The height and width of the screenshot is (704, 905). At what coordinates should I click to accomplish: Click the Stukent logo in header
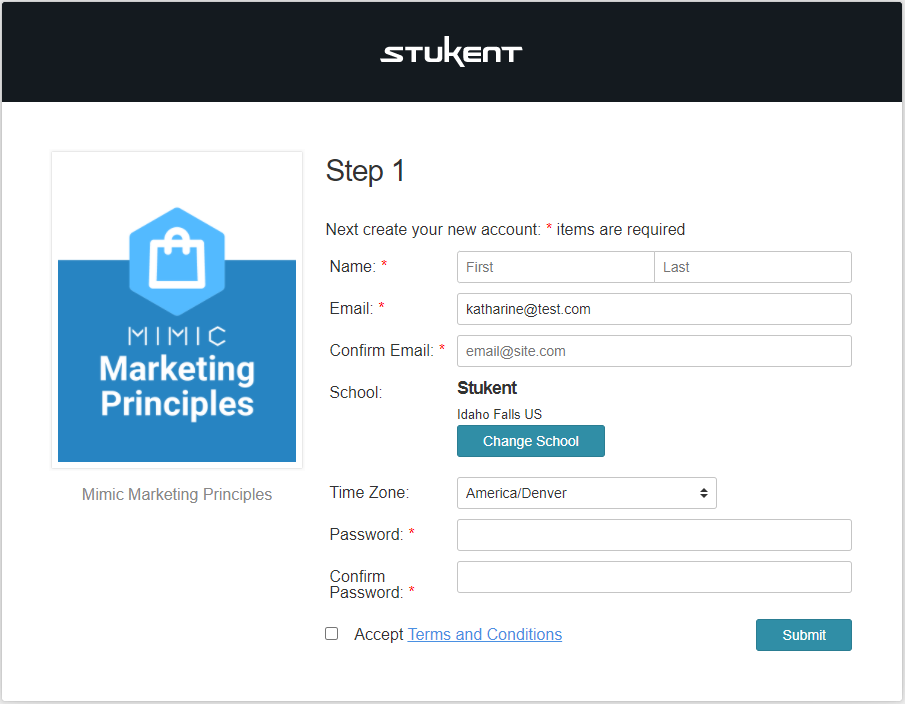[x=451, y=53]
